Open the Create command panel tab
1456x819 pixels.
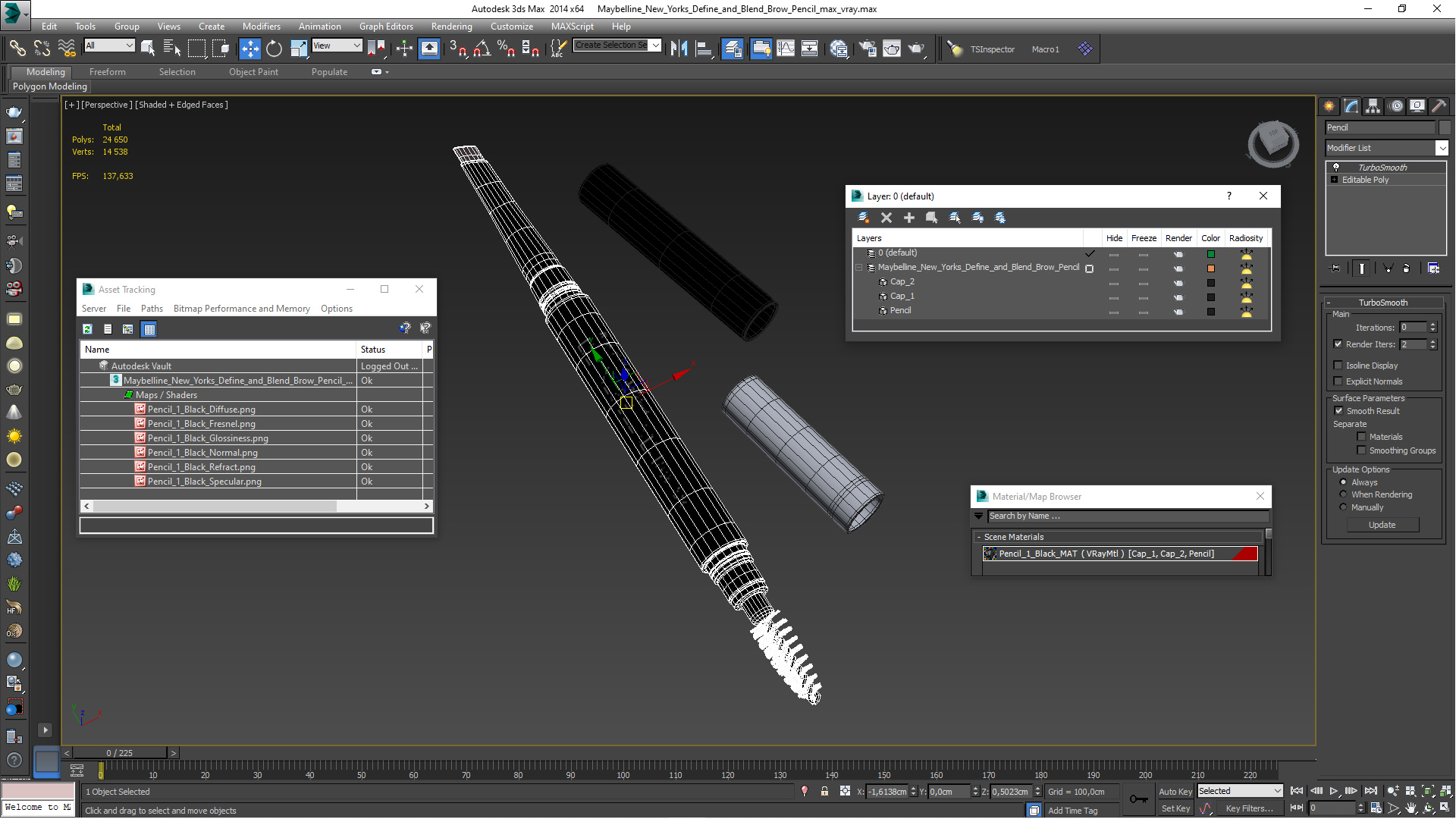pyautogui.click(x=1329, y=106)
